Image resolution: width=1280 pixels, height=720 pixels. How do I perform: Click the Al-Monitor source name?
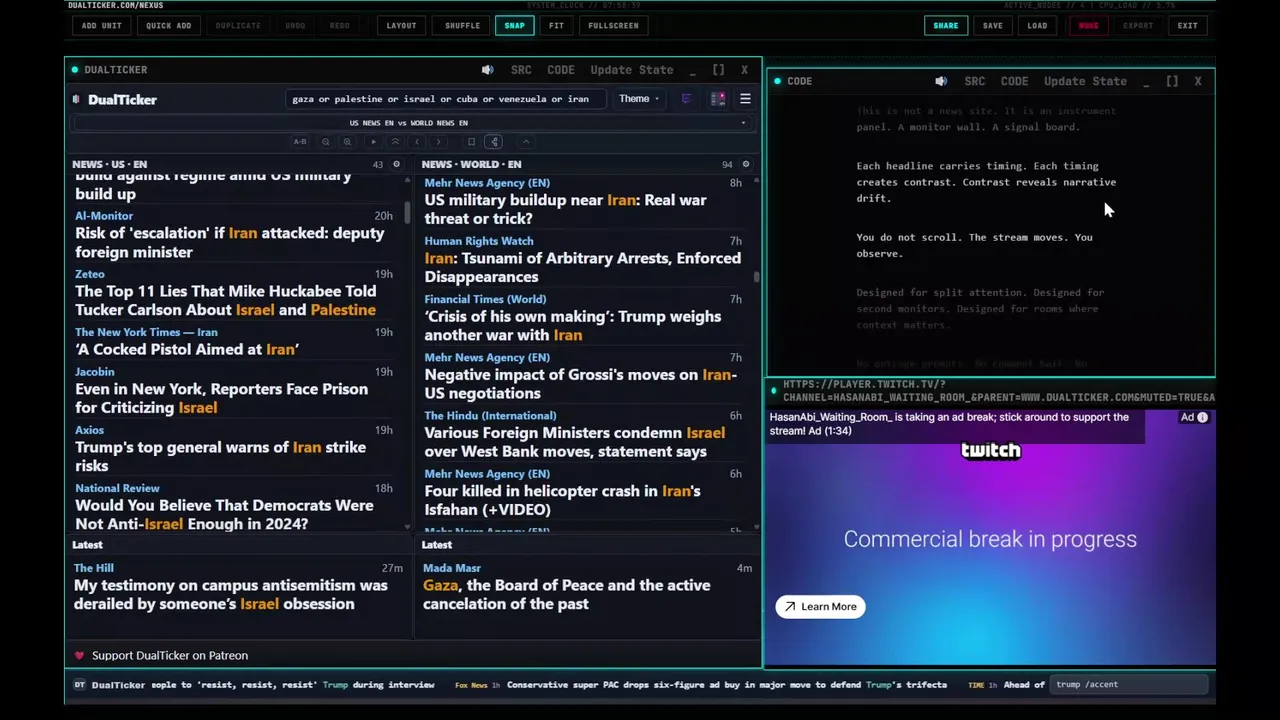tap(104, 216)
